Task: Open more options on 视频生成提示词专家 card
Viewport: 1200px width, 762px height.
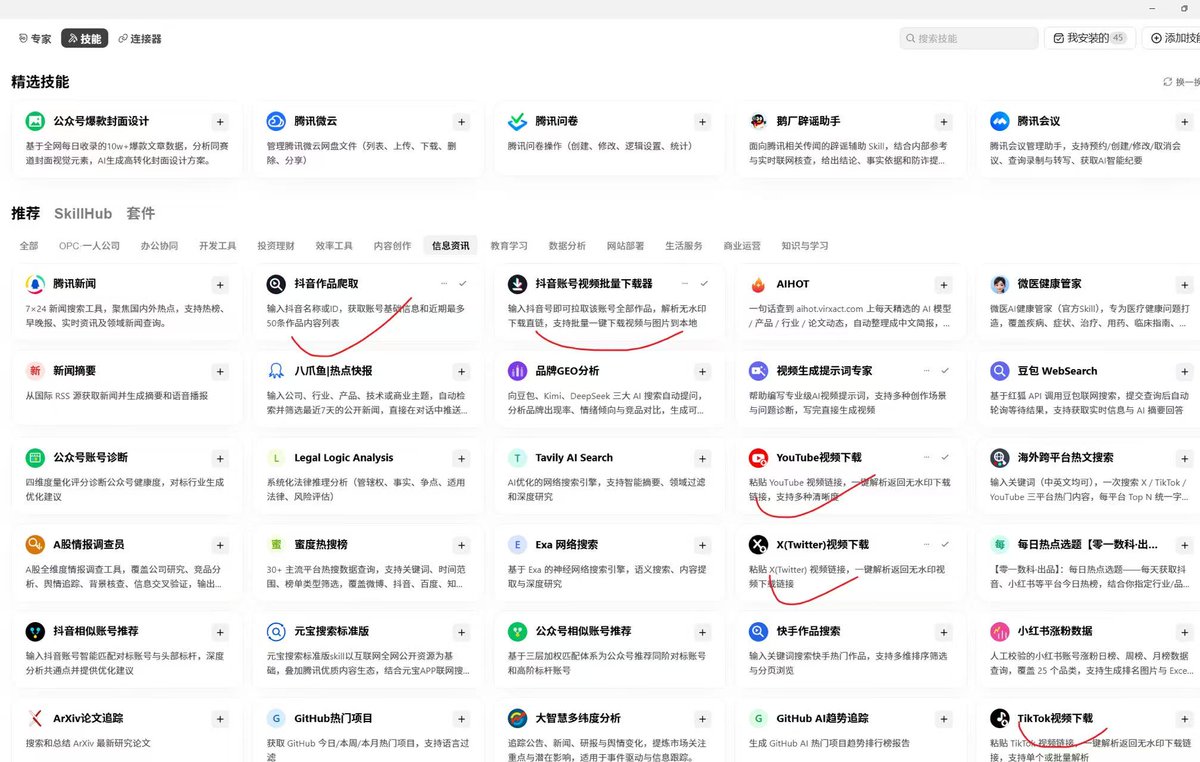Action: 927,370
